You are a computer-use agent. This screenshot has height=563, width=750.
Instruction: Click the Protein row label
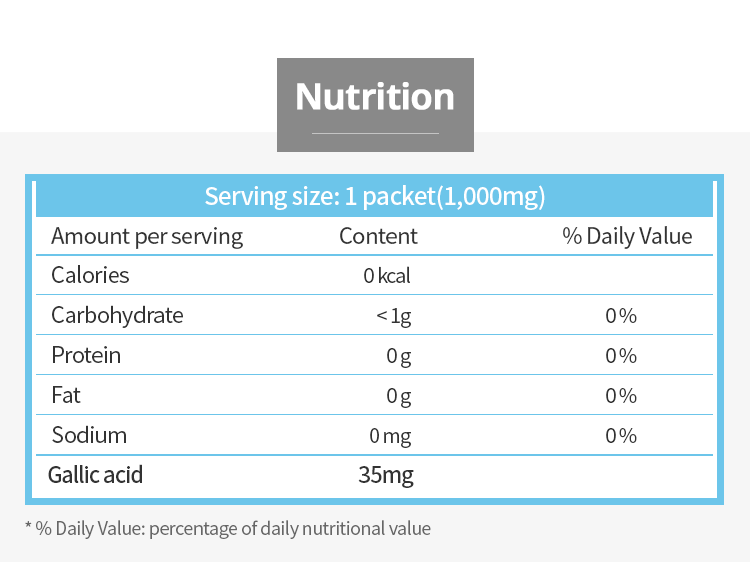(86, 355)
